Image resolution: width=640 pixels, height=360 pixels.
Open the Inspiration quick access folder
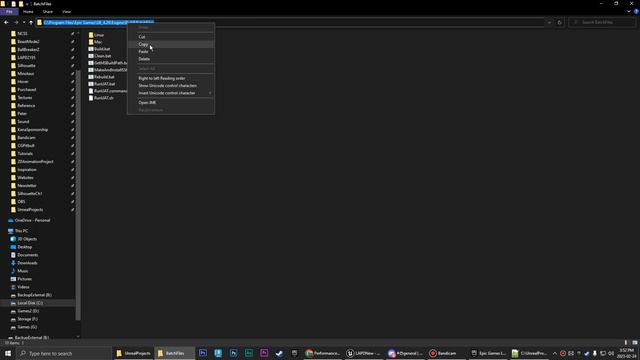pyautogui.click(x=27, y=169)
